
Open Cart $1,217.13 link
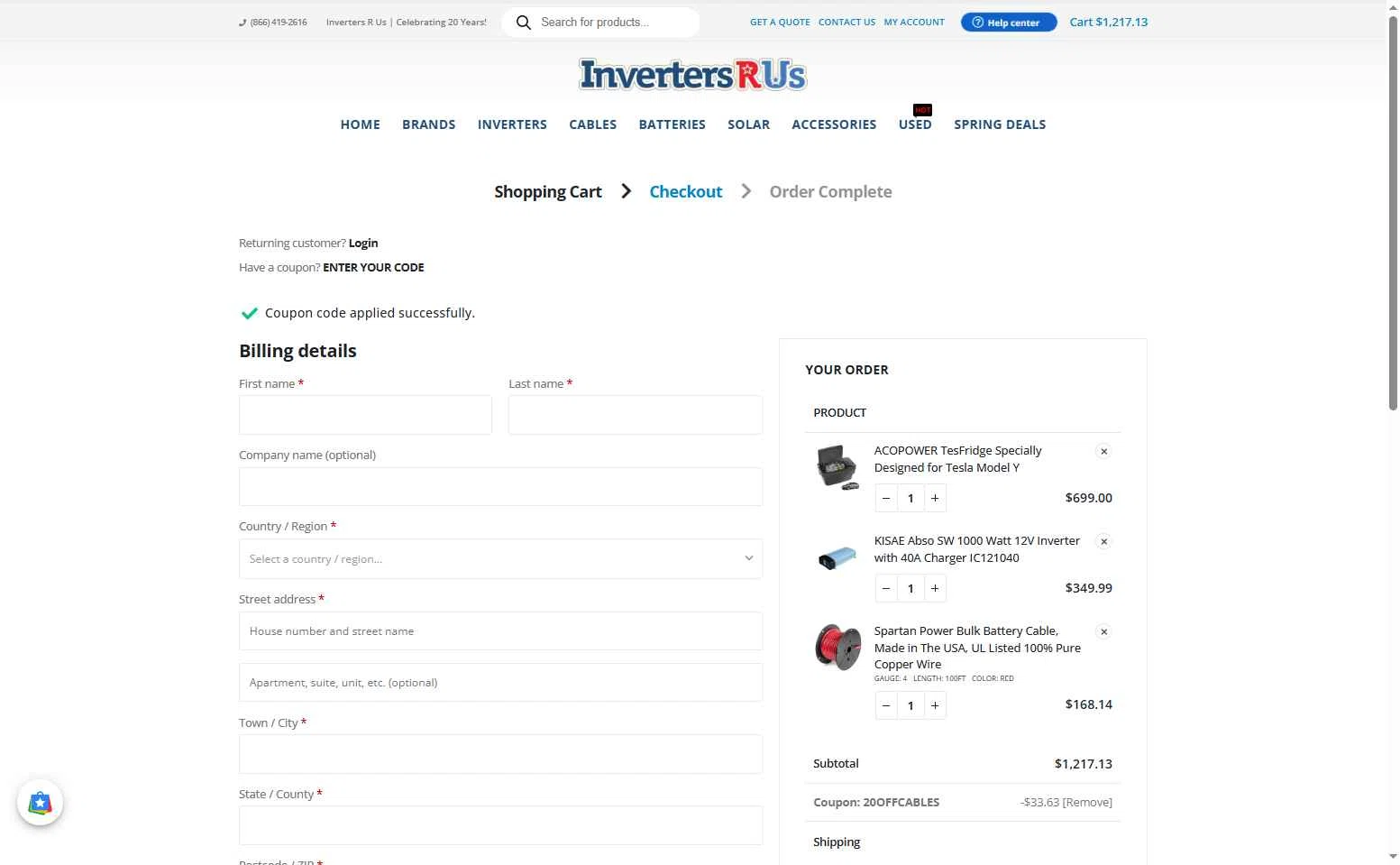pyautogui.click(x=1108, y=23)
